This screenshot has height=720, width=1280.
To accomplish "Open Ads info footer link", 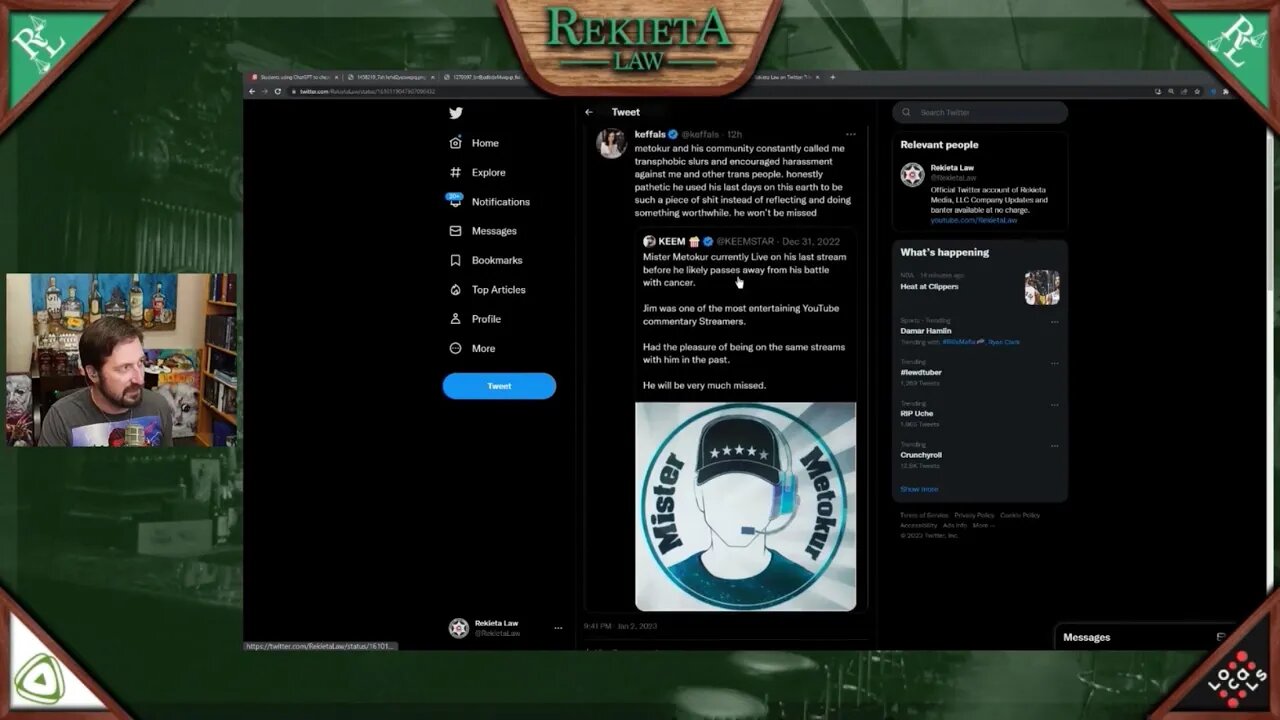I will pos(954,525).
